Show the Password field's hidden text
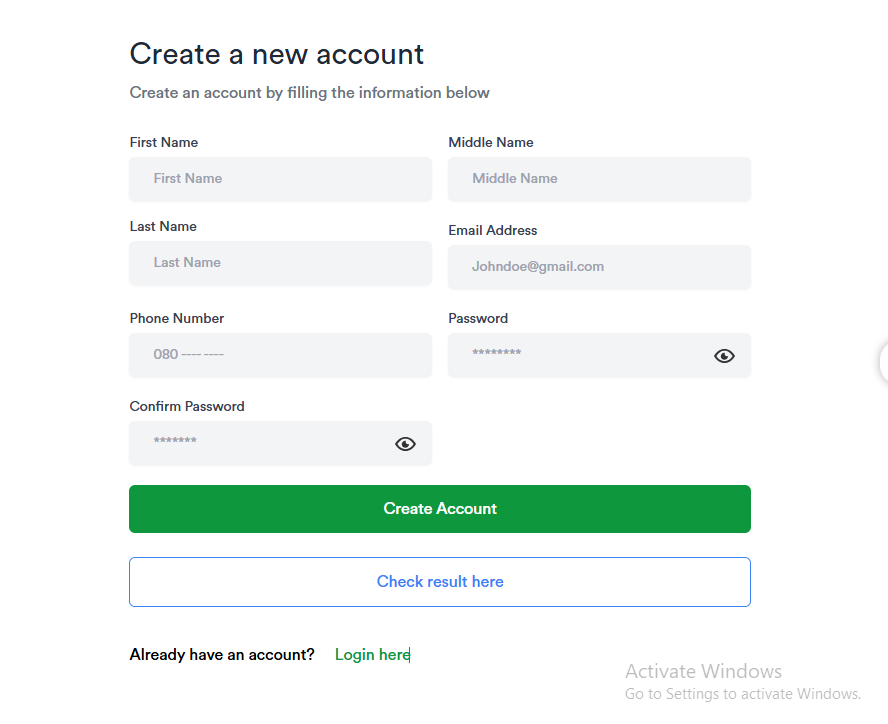This screenshot has width=888, height=724. pyautogui.click(x=724, y=356)
